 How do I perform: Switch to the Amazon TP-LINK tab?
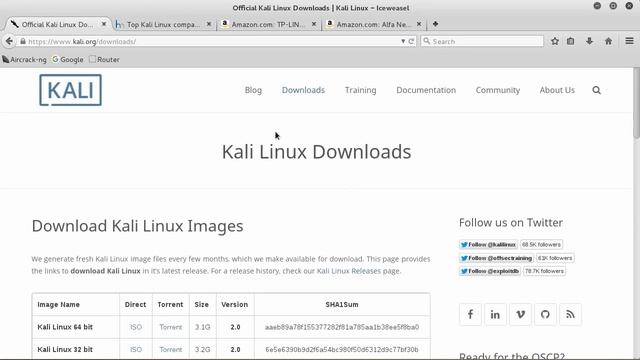[268, 24]
